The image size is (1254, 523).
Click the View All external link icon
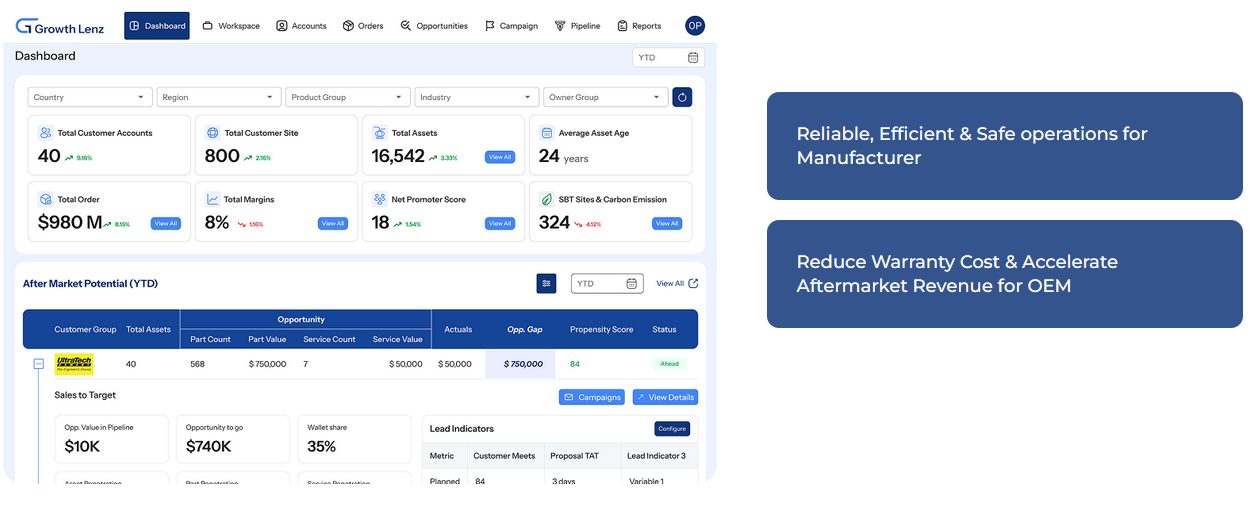tap(693, 284)
